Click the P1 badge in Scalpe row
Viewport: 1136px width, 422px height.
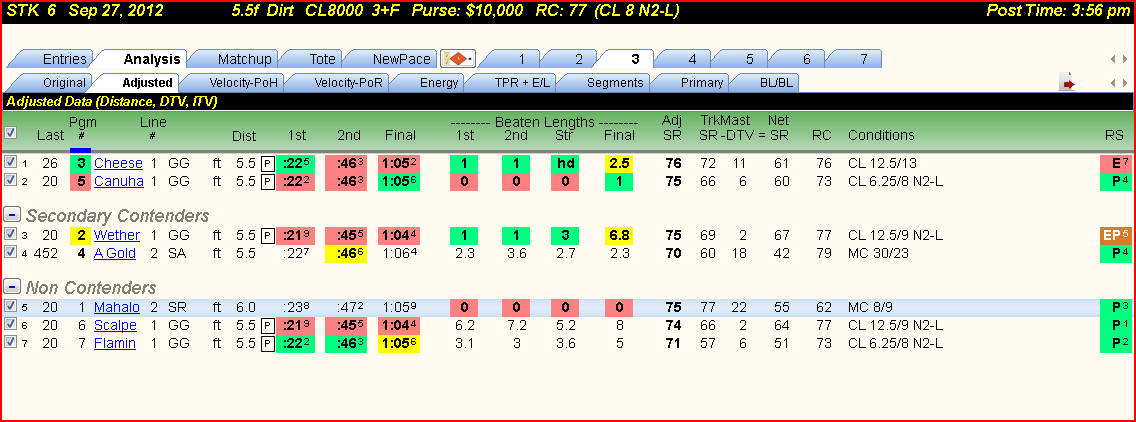point(1116,325)
